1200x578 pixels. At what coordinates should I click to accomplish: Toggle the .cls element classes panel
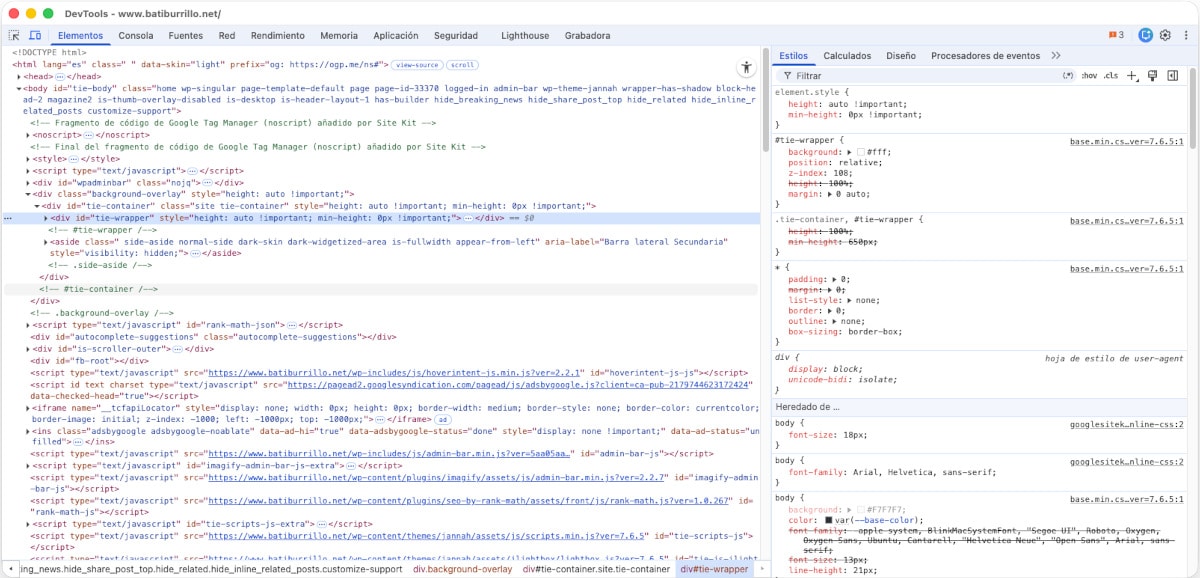click(x=1111, y=76)
